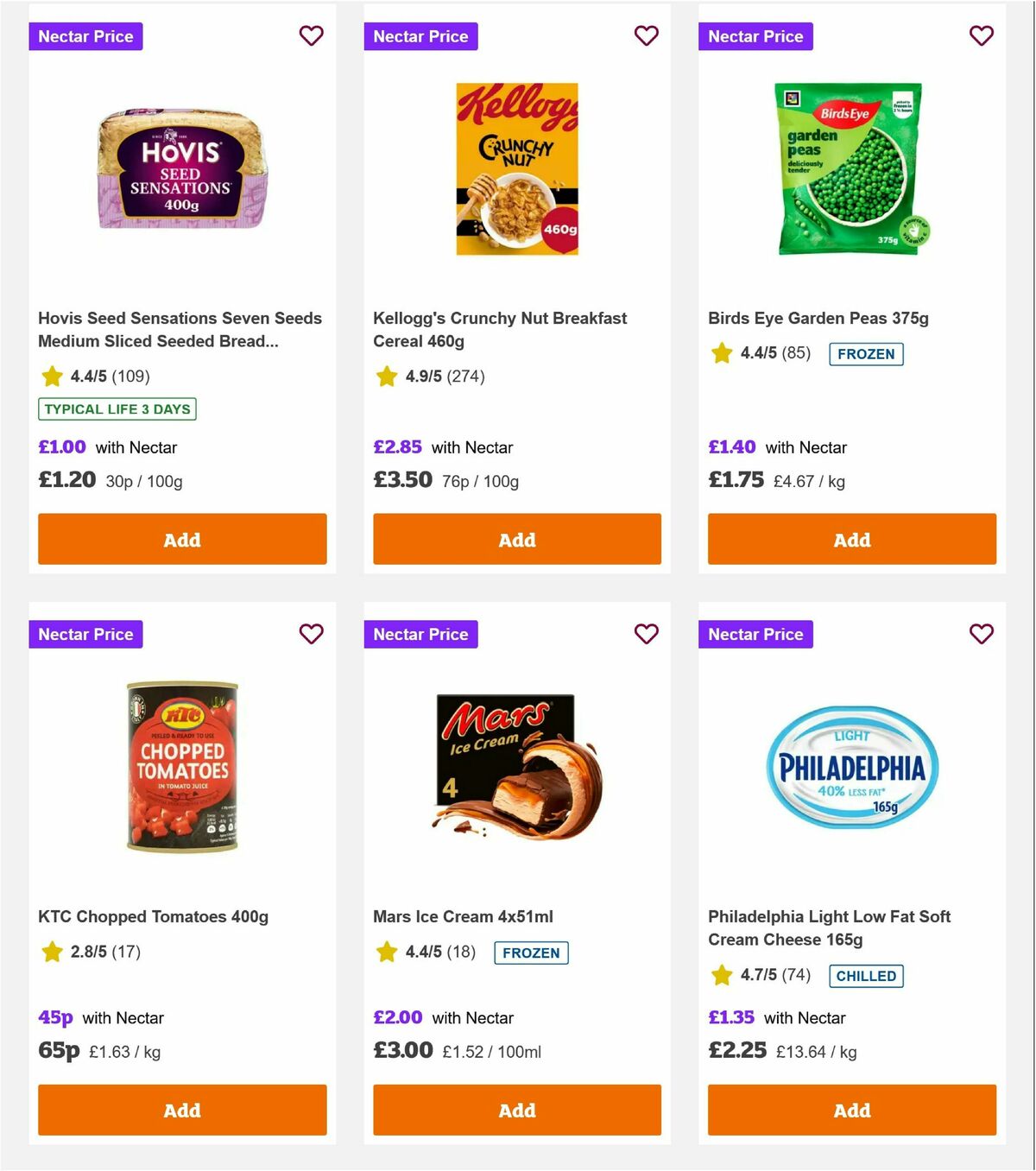Click the heart icon on Kellogg's Crunchy Nut
This screenshot has height=1171, width=1036.
[x=646, y=36]
